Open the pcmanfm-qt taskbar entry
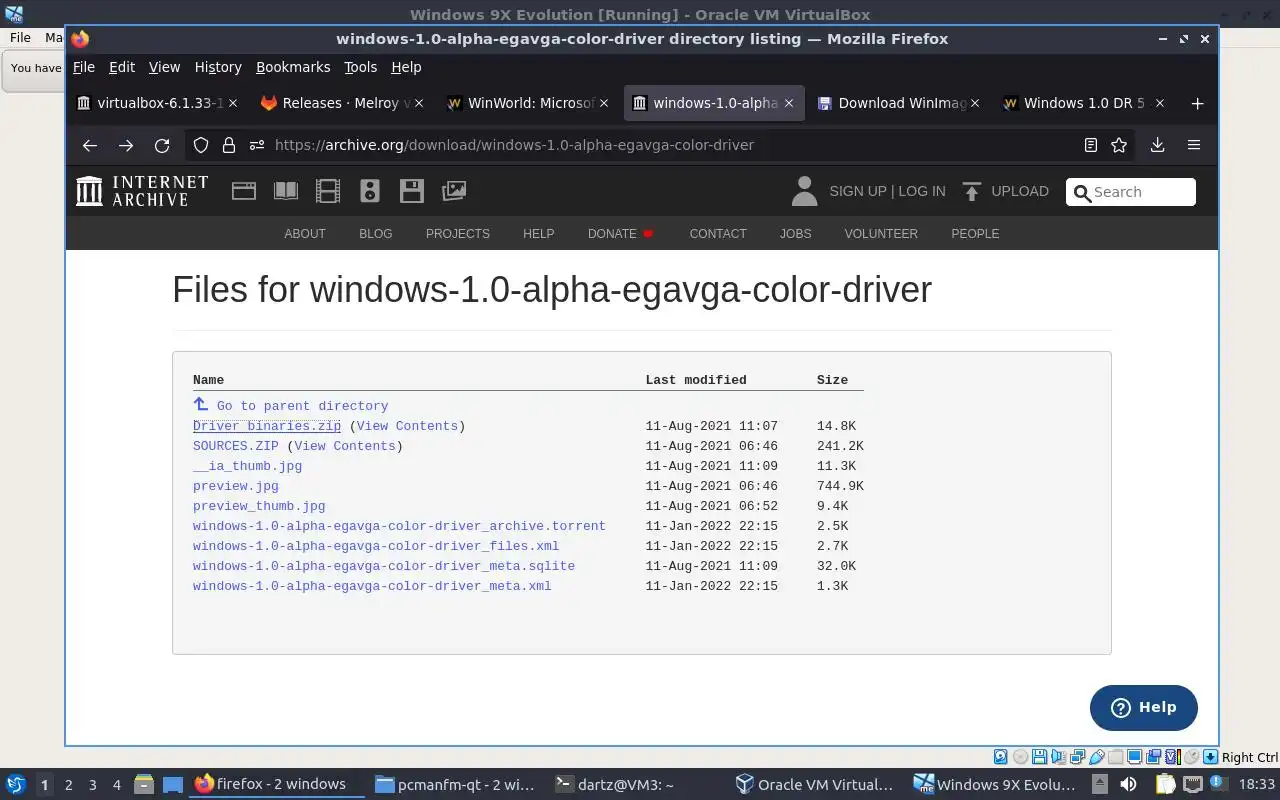Image resolution: width=1280 pixels, height=800 pixels. coord(455,785)
